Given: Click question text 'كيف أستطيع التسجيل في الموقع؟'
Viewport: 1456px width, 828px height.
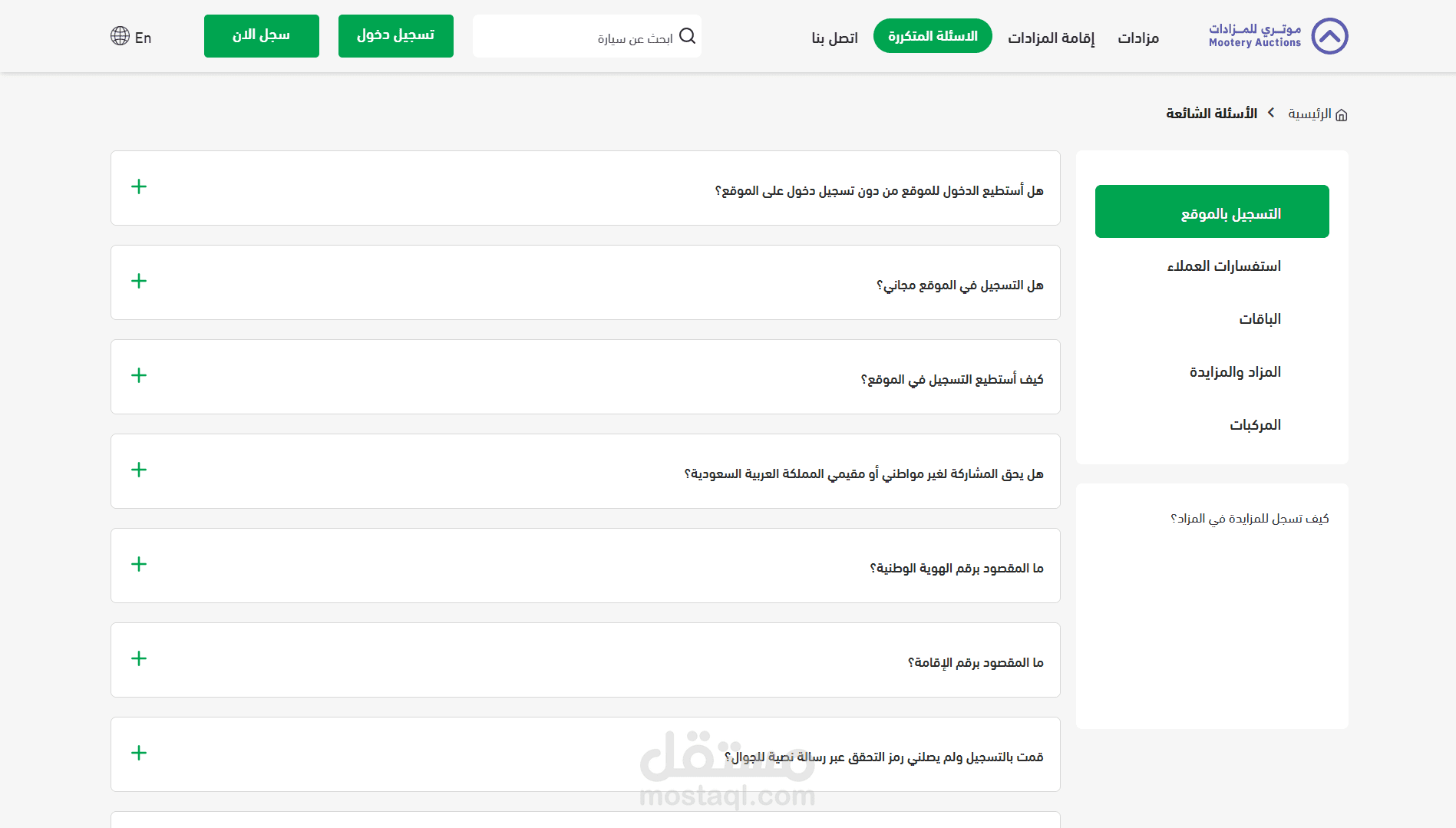Looking at the screenshot, I should [x=953, y=380].
